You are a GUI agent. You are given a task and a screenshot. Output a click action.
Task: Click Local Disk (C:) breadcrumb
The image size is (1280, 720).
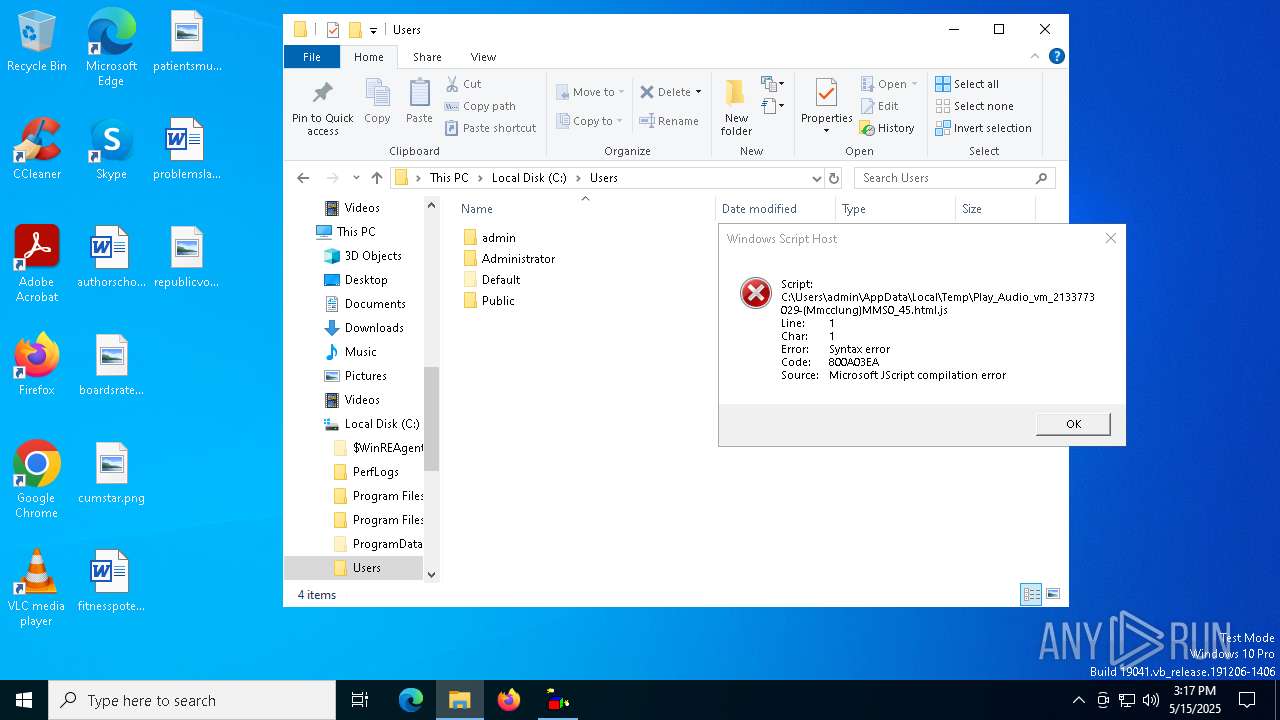pyautogui.click(x=529, y=178)
